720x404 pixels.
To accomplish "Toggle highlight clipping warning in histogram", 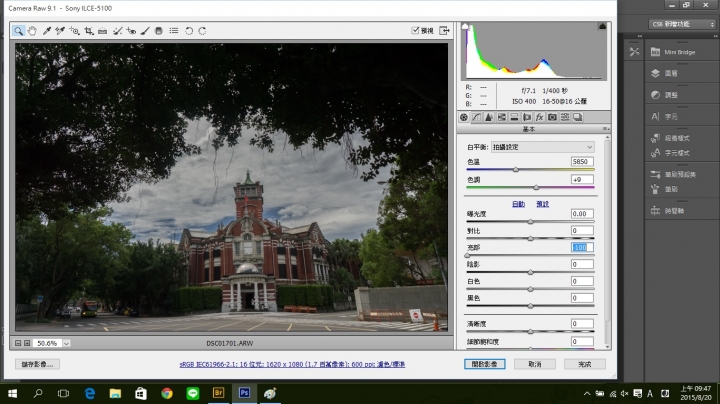I will (602, 26).
